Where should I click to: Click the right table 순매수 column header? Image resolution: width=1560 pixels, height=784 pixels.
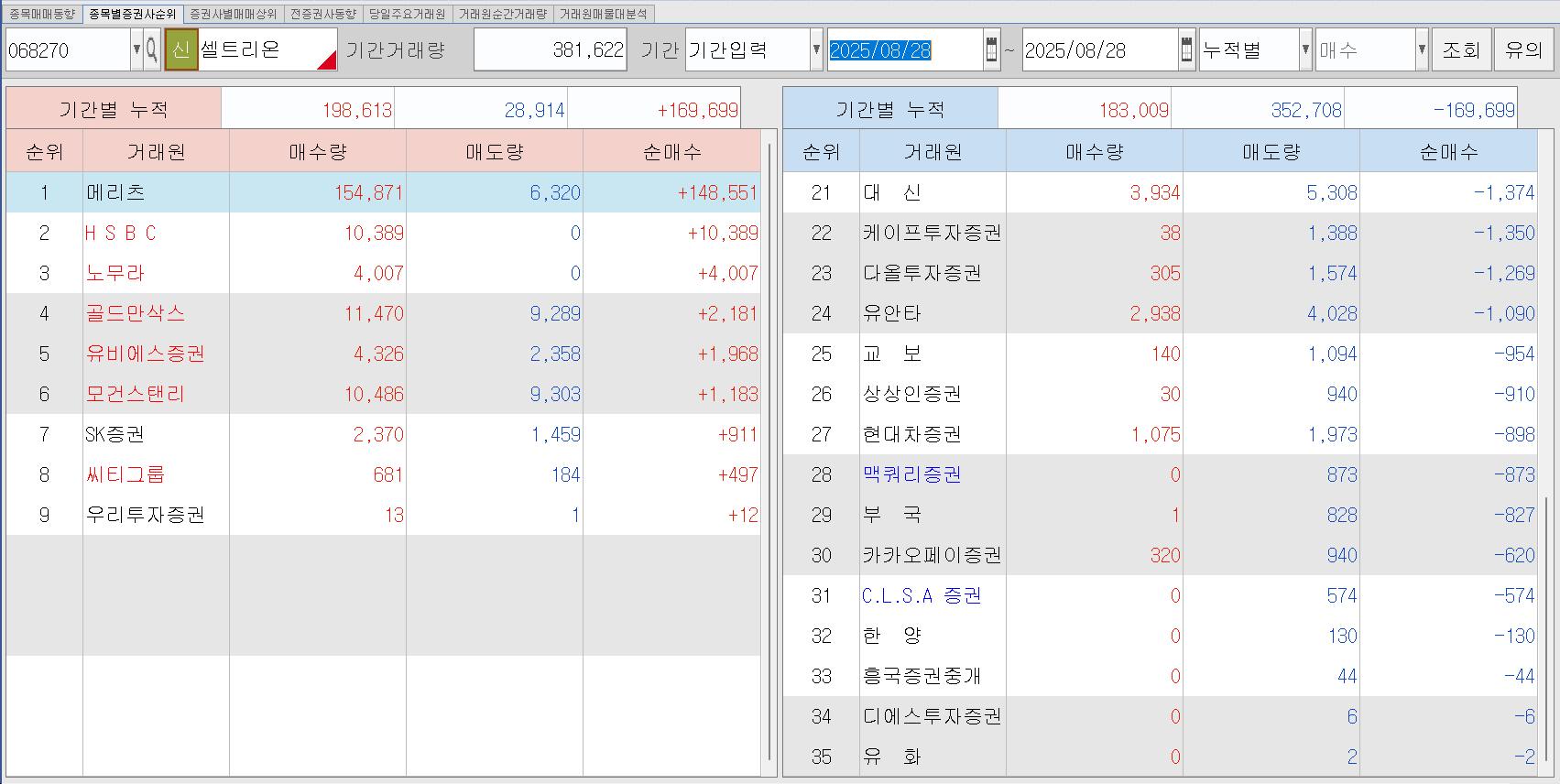[x=1448, y=152]
